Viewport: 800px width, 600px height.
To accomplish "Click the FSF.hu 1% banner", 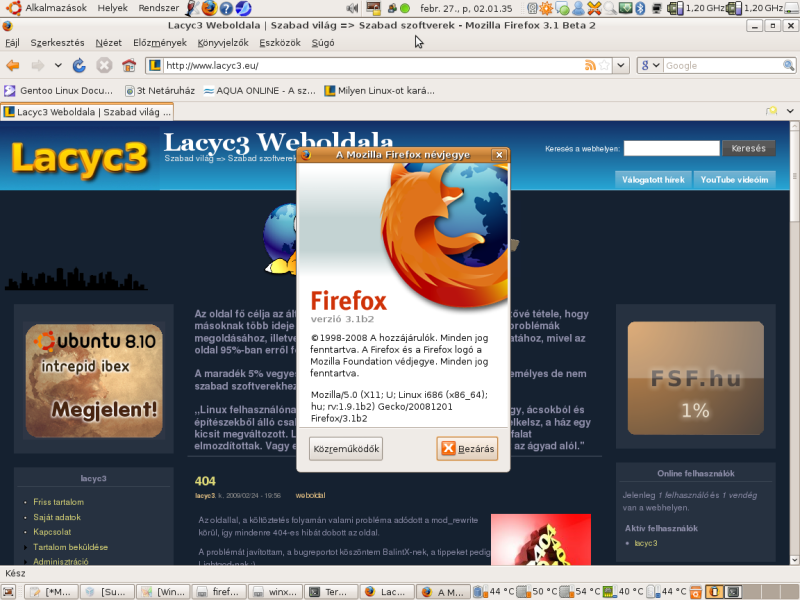I will [x=695, y=378].
